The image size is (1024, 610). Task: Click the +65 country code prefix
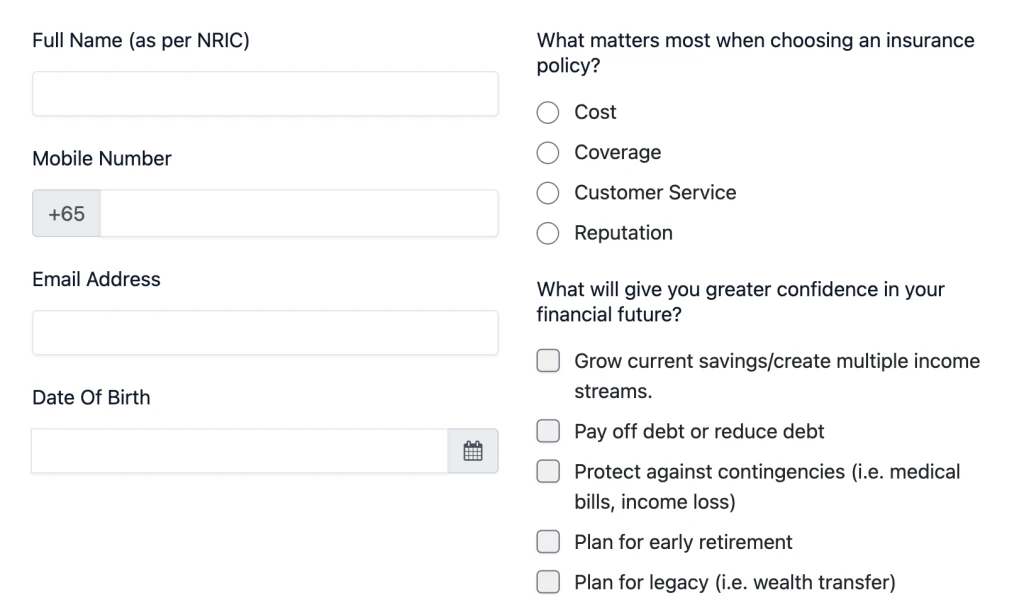click(67, 214)
